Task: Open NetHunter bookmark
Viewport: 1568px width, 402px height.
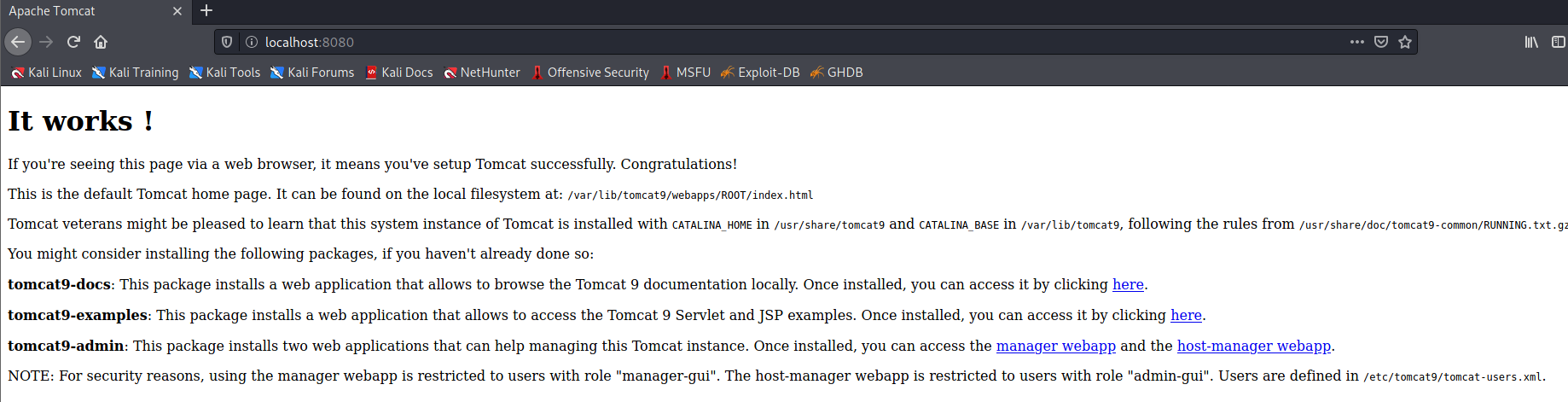Action: point(482,73)
